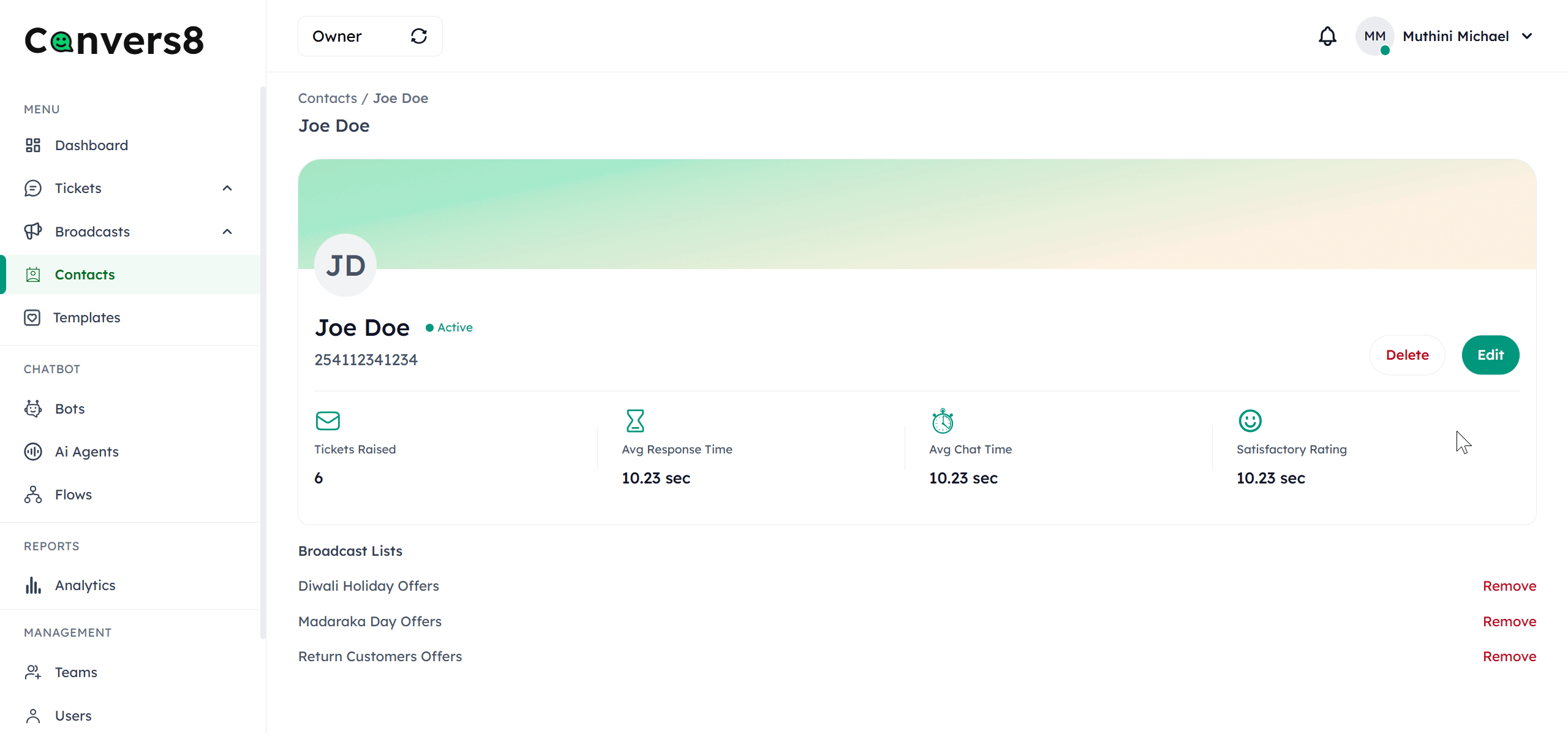Click the Dashboard grid icon

[33, 145]
